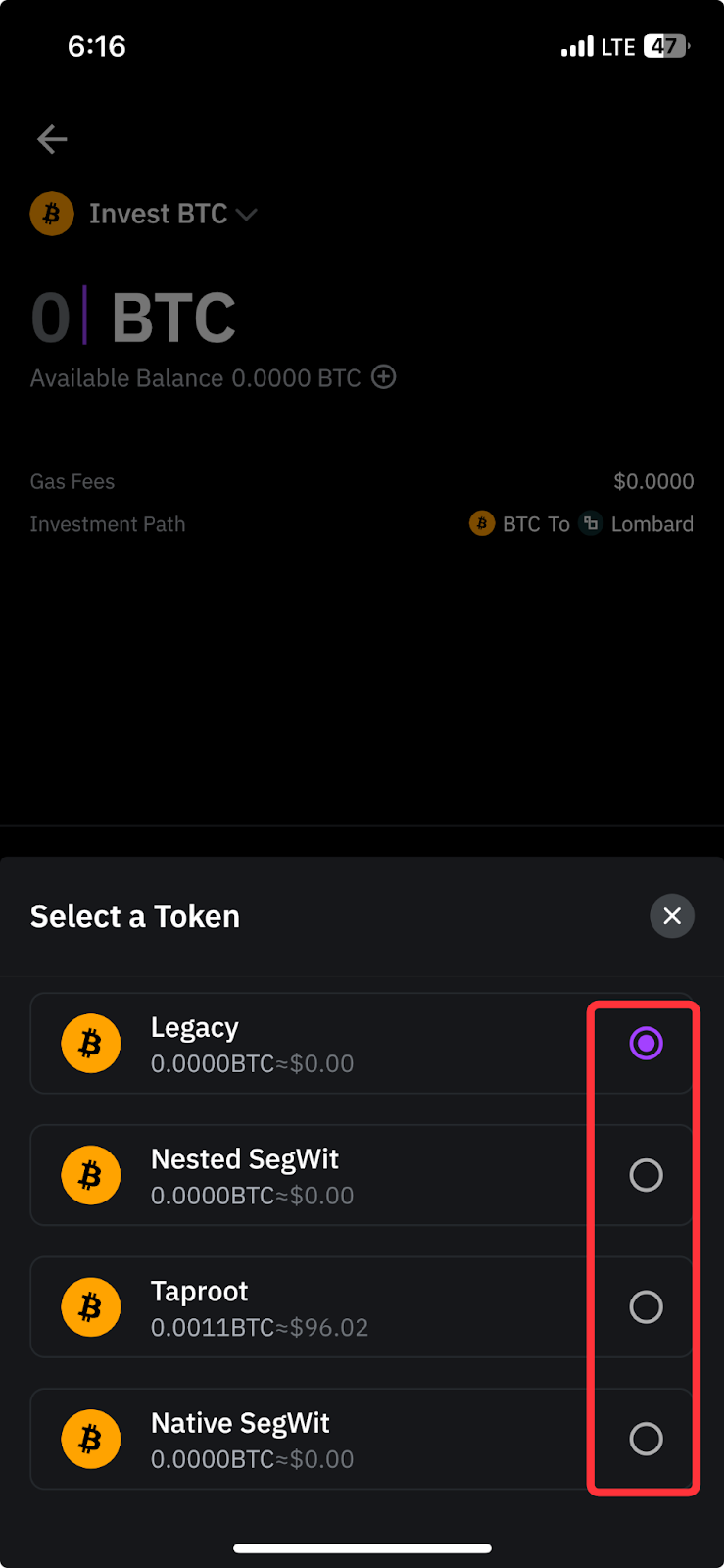This screenshot has height=1568, width=724.
Task: Select the Nested SegWit radio button
Action: 646,1175
